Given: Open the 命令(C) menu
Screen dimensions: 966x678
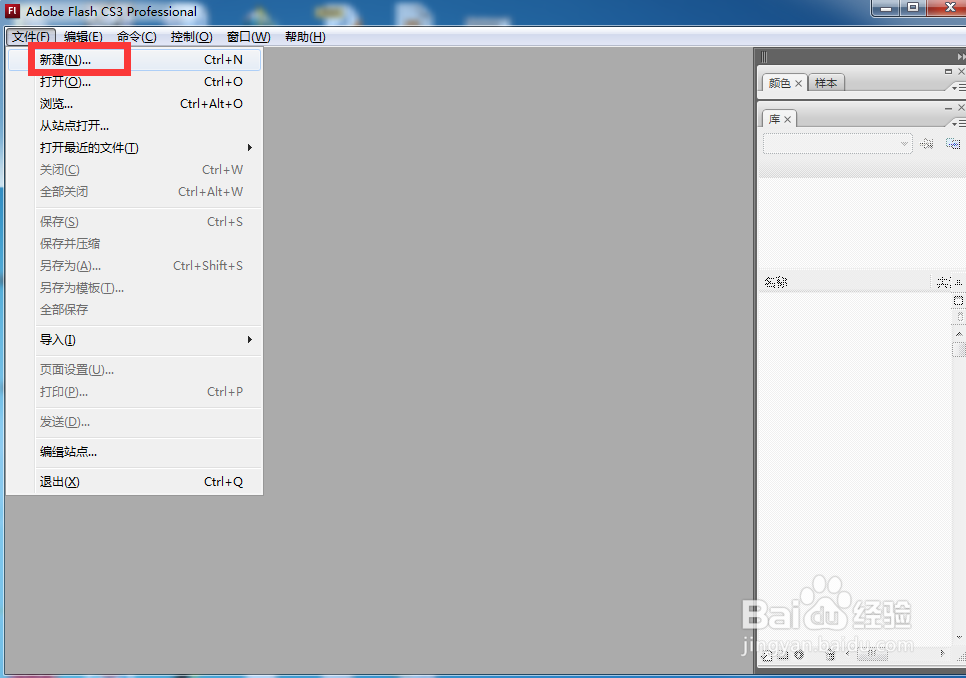Looking at the screenshot, I should (x=137, y=37).
